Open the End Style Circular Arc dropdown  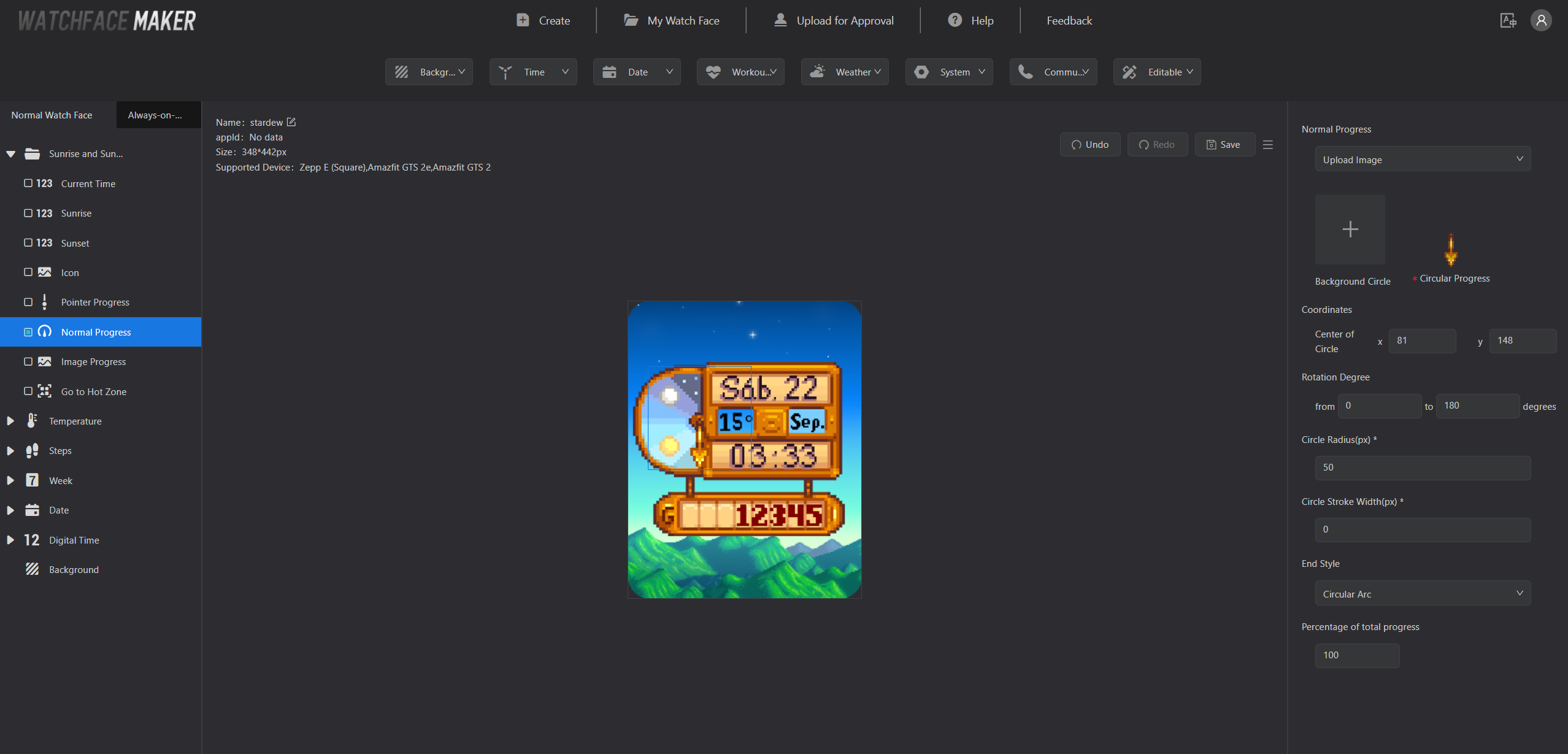point(1423,594)
